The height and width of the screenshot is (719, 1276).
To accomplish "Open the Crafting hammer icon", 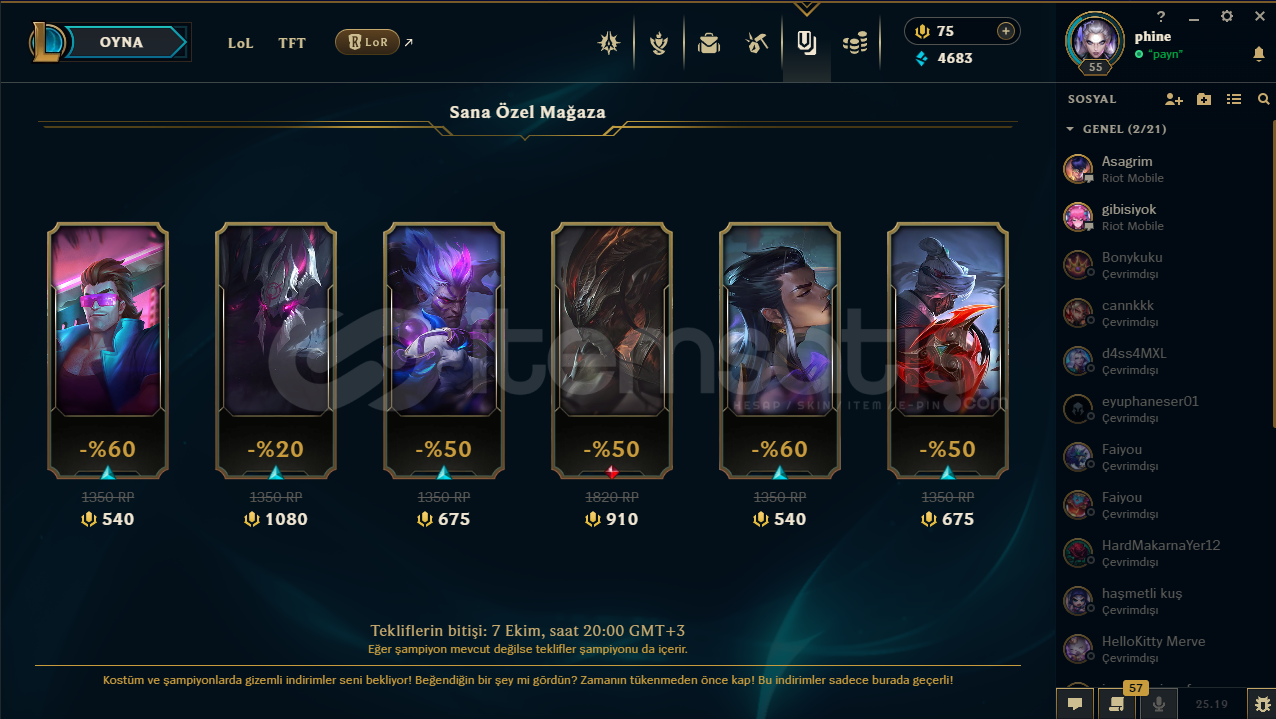I will (x=757, y=43).
